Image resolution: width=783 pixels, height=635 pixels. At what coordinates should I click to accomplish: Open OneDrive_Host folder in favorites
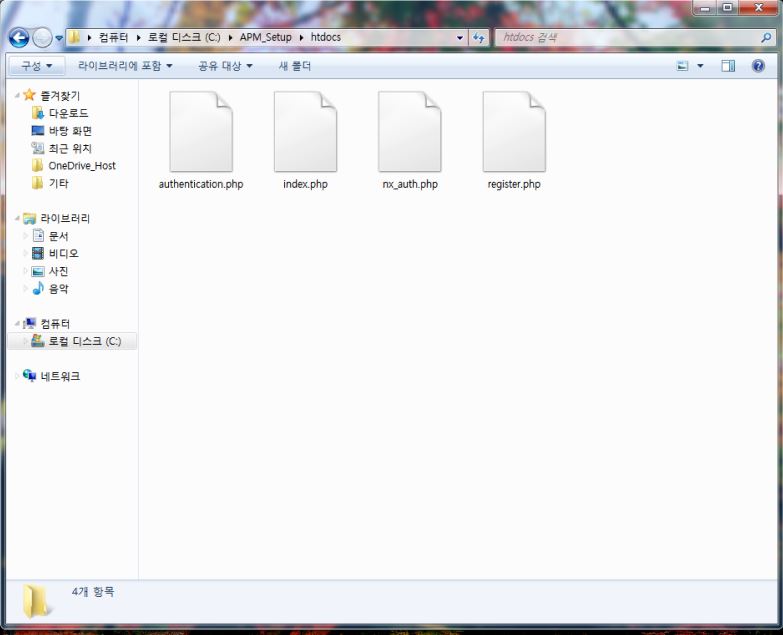[82, 166]
